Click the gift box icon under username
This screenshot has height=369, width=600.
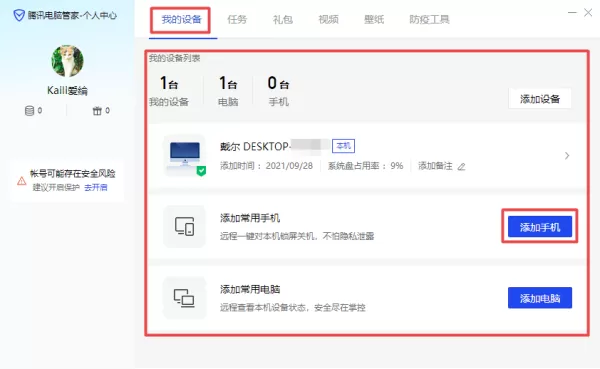[x=97, y=111]
